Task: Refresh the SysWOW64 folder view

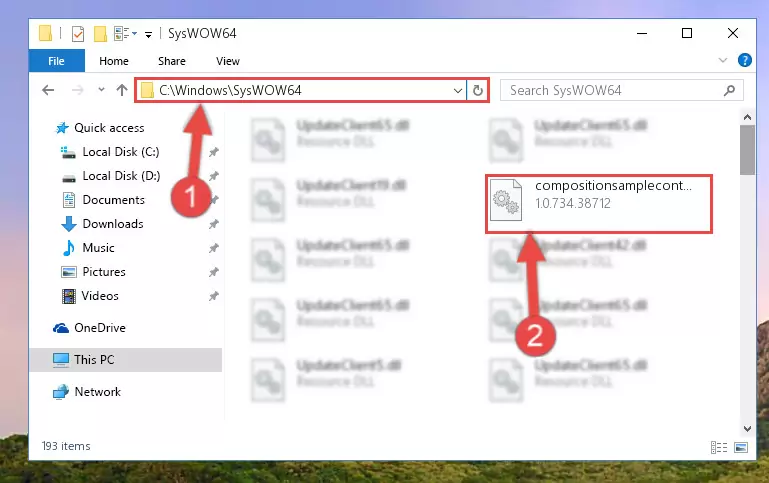Action: [x=478, y=91]
